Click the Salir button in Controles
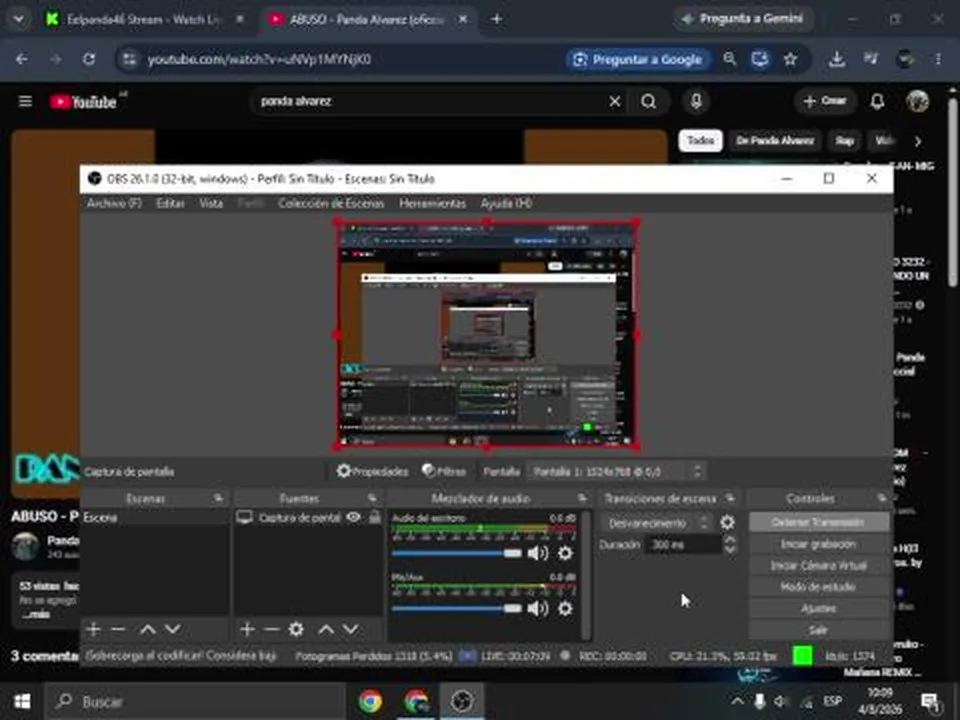 tap(819, 629)
